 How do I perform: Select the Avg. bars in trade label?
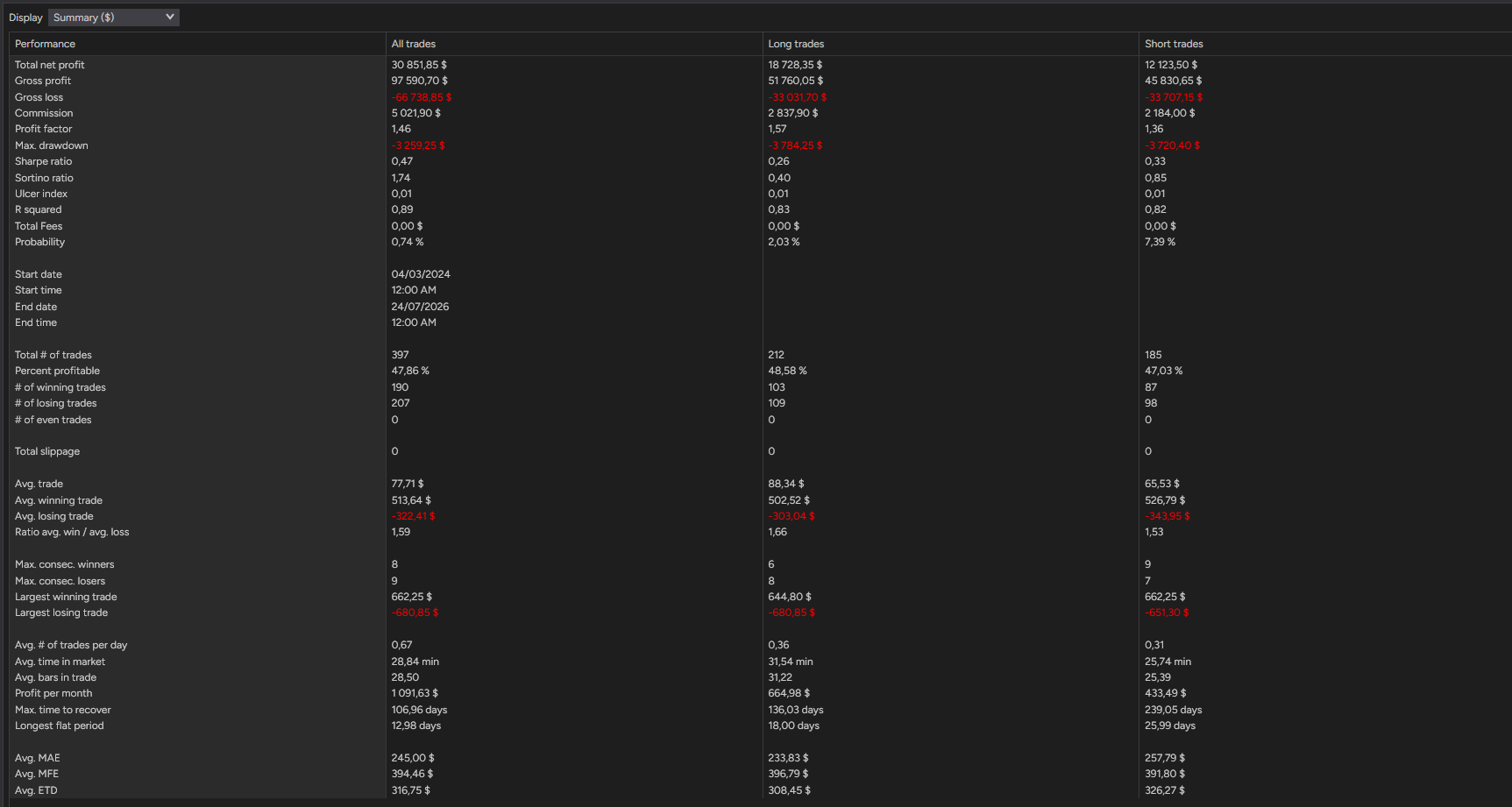click(55, 677)
